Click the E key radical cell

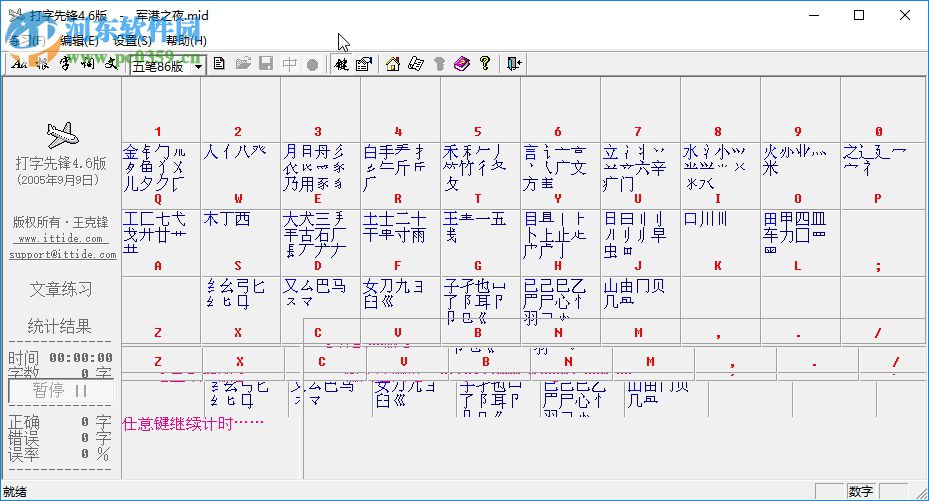coord(321,175)
